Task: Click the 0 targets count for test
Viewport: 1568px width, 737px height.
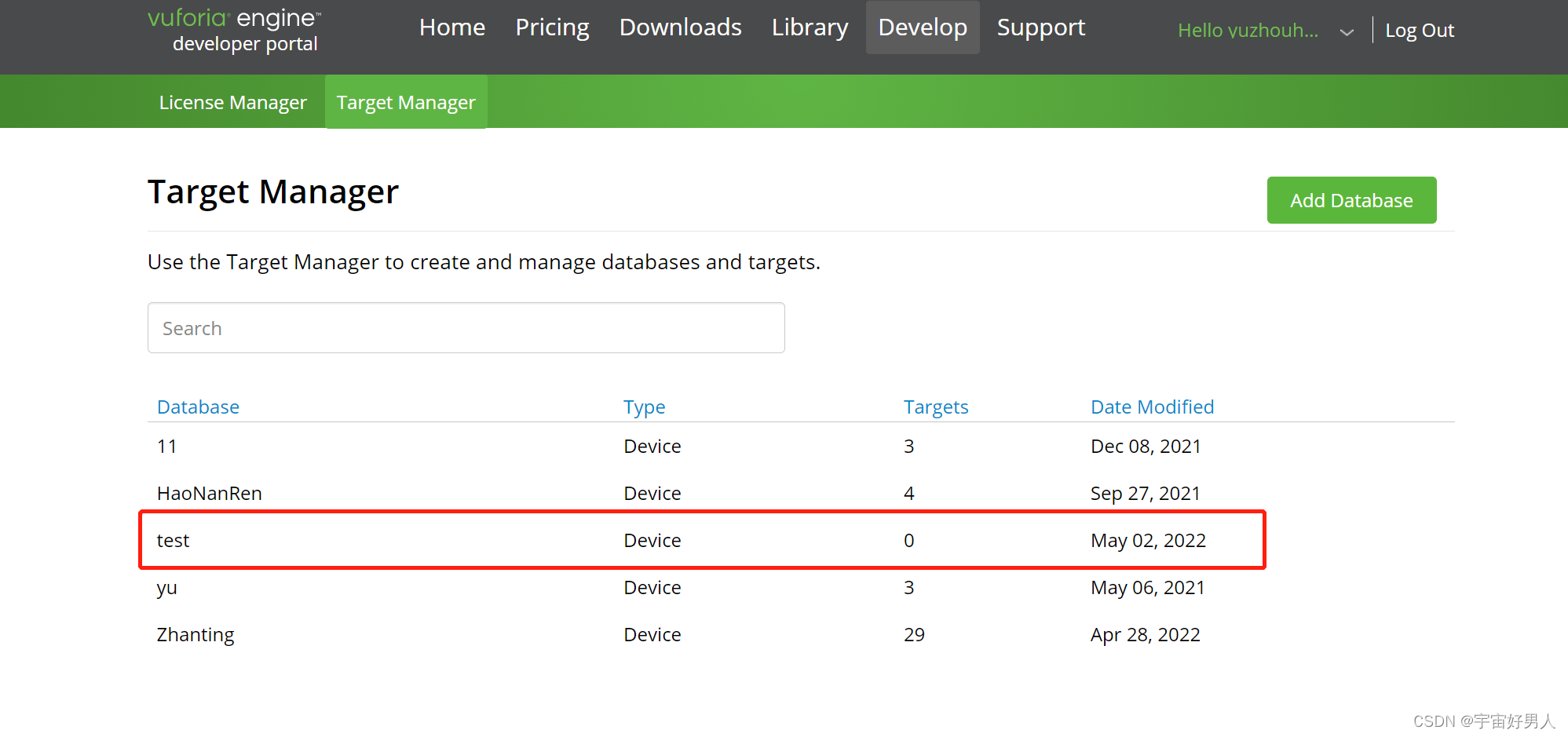Action: [x=909, y=541]
